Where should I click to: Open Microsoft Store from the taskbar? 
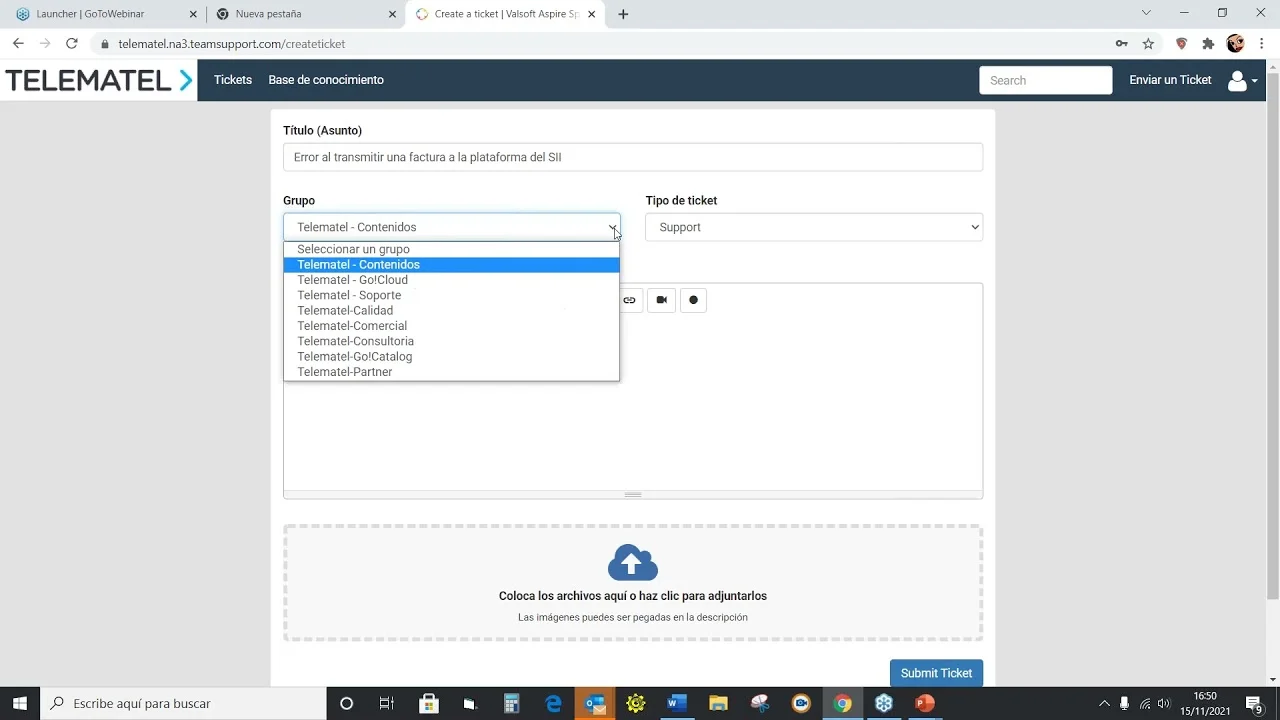(429, 703)
